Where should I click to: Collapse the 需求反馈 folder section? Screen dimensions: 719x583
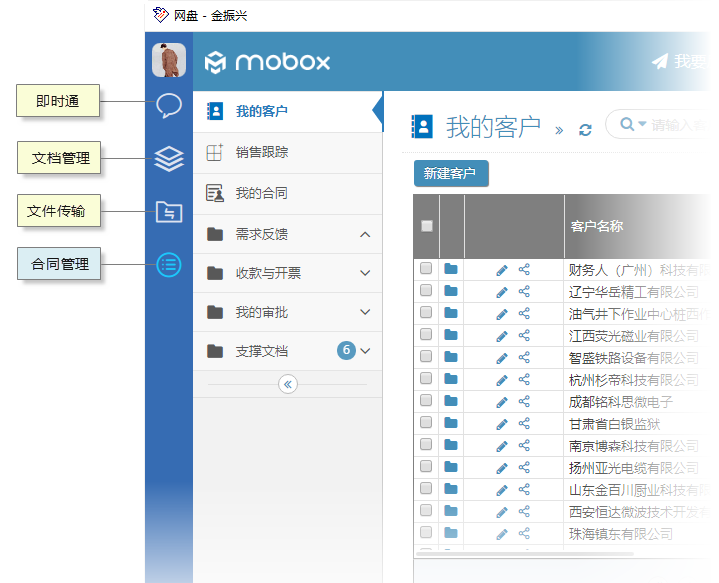(x=365, y=234)
